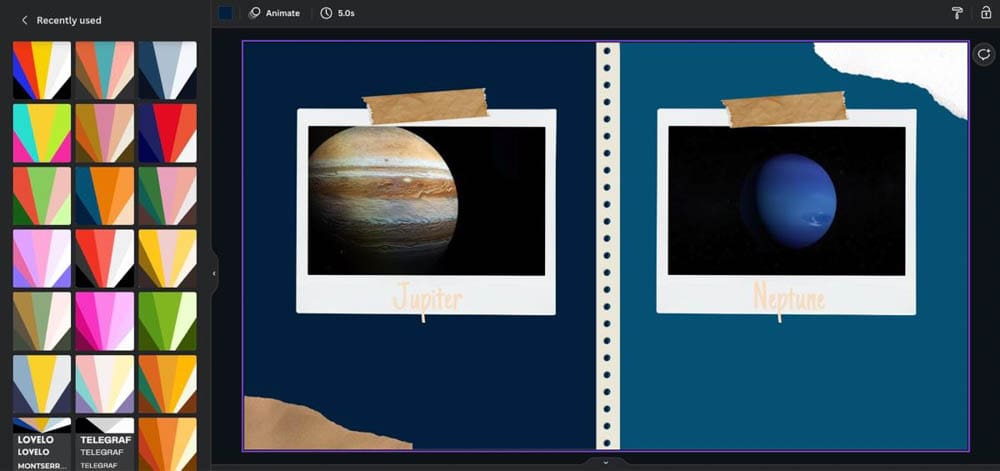Screen dimensions: 1000x471
Task: Open the dark blue background color swatch
Action: (x=225, y=13)
